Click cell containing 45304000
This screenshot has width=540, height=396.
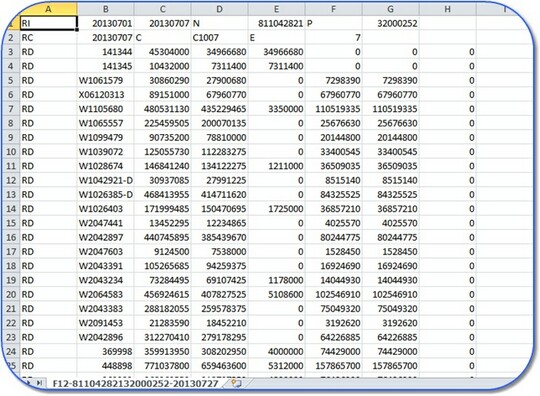coord(163,52)
